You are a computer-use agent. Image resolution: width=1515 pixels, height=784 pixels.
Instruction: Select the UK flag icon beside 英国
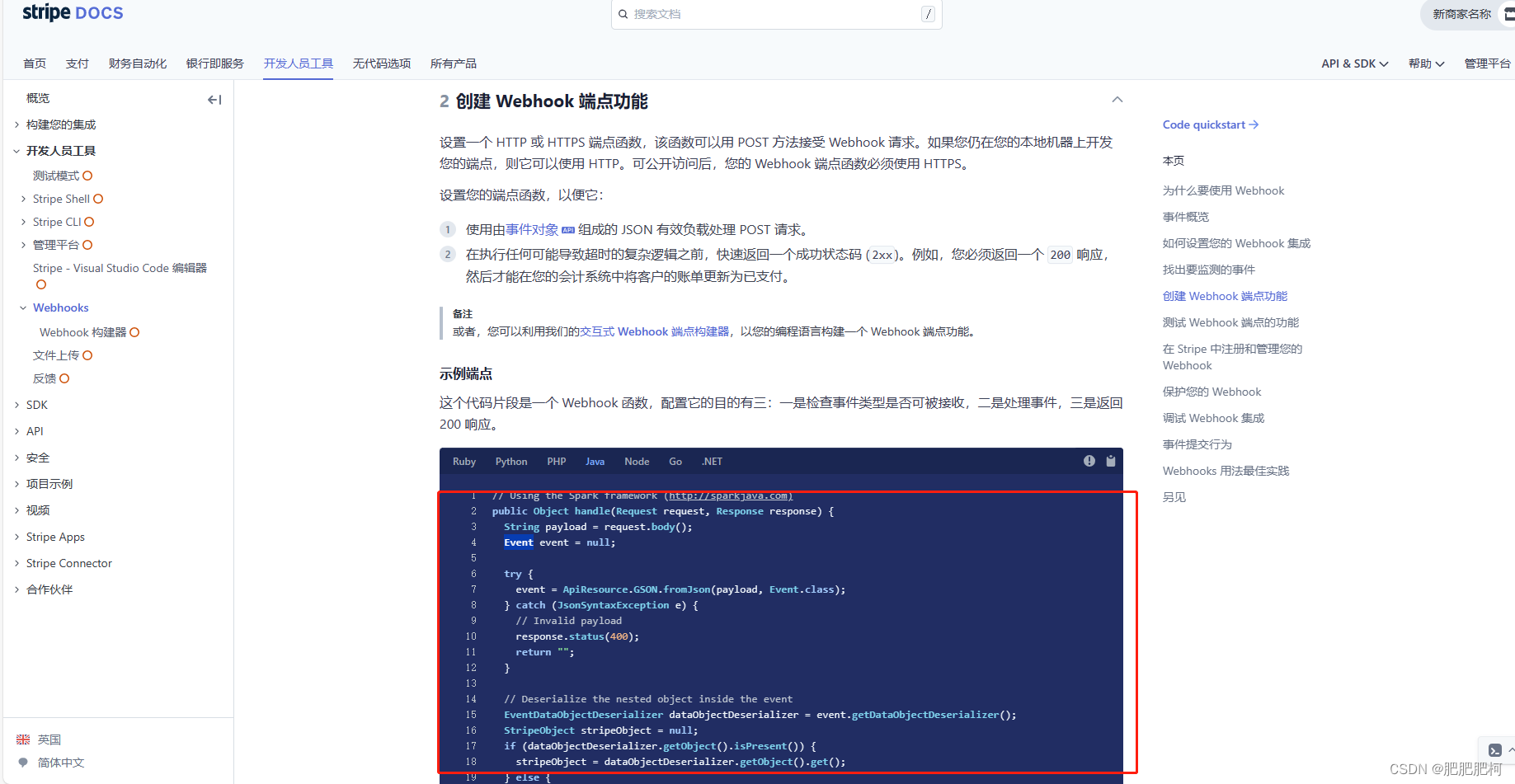click(22, 739)
